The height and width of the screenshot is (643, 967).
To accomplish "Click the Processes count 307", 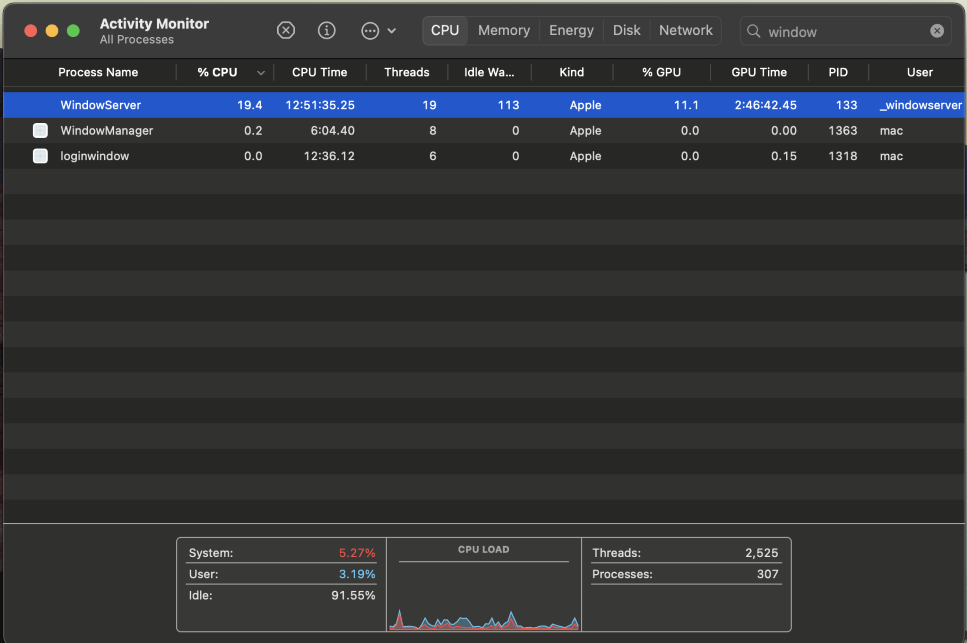I will 767,574.
